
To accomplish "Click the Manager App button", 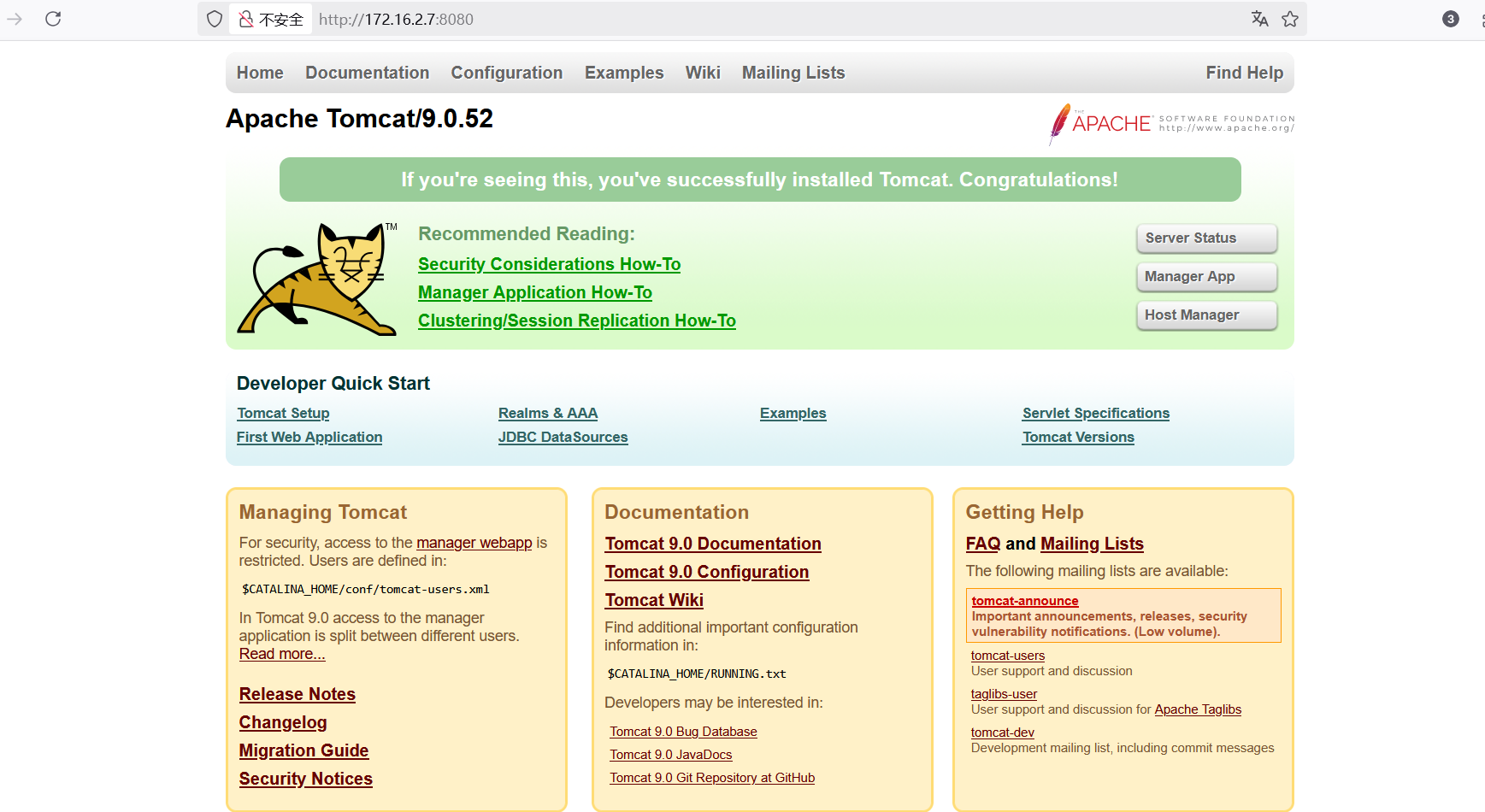I will coord(1206,277).
